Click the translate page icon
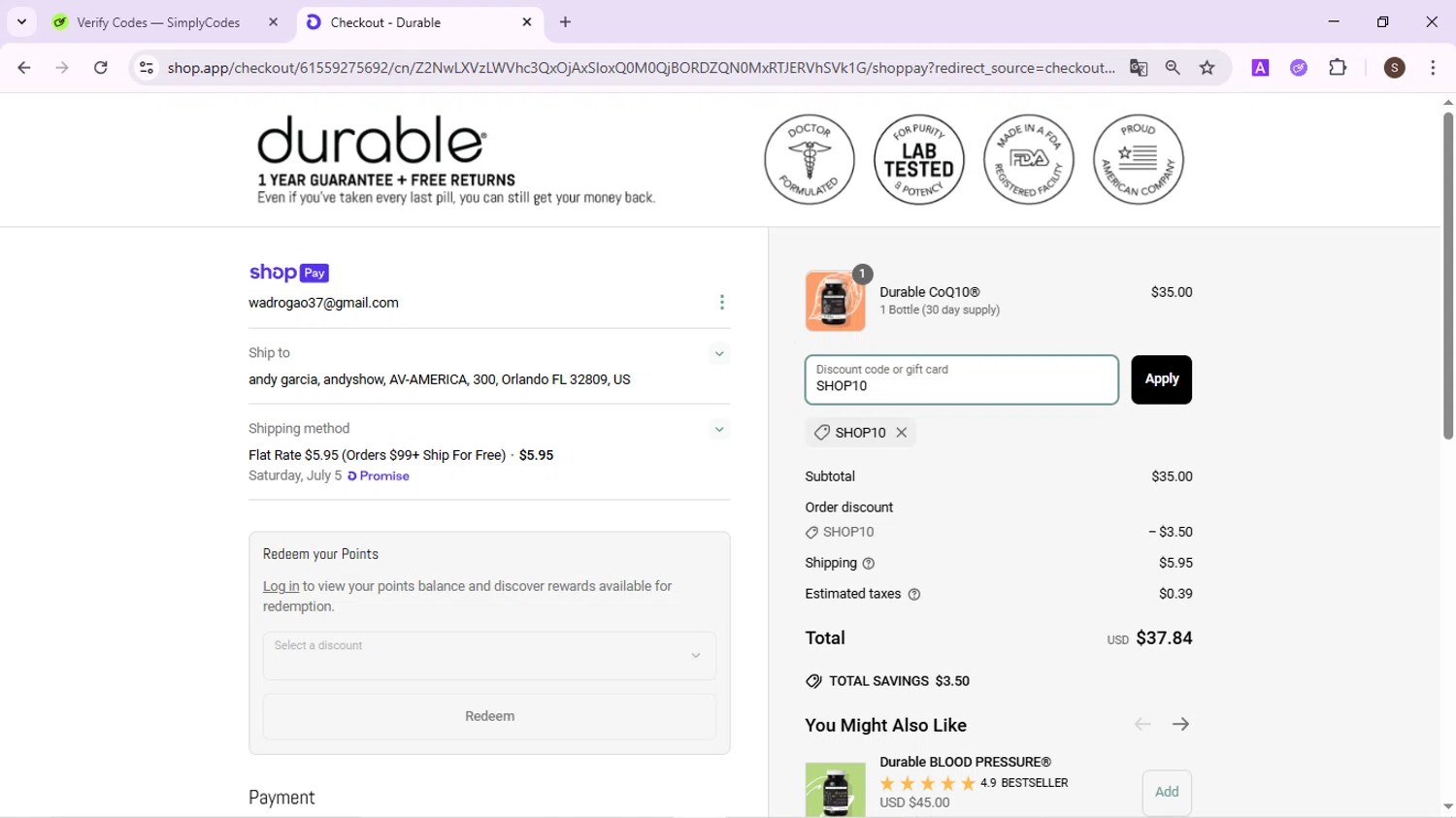This screenshot has height=818, width=1456. click(1139, 68)
